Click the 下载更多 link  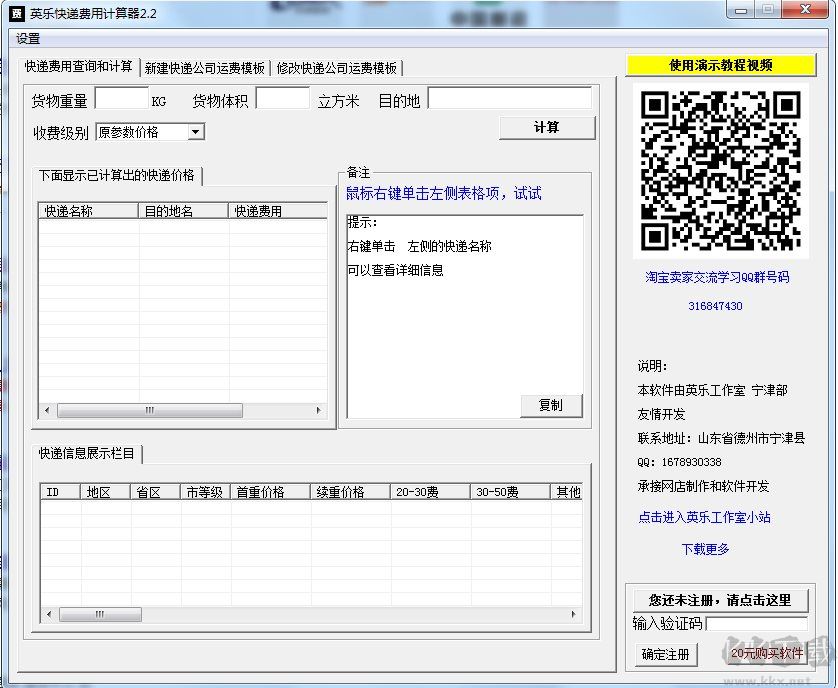[705, 549]
